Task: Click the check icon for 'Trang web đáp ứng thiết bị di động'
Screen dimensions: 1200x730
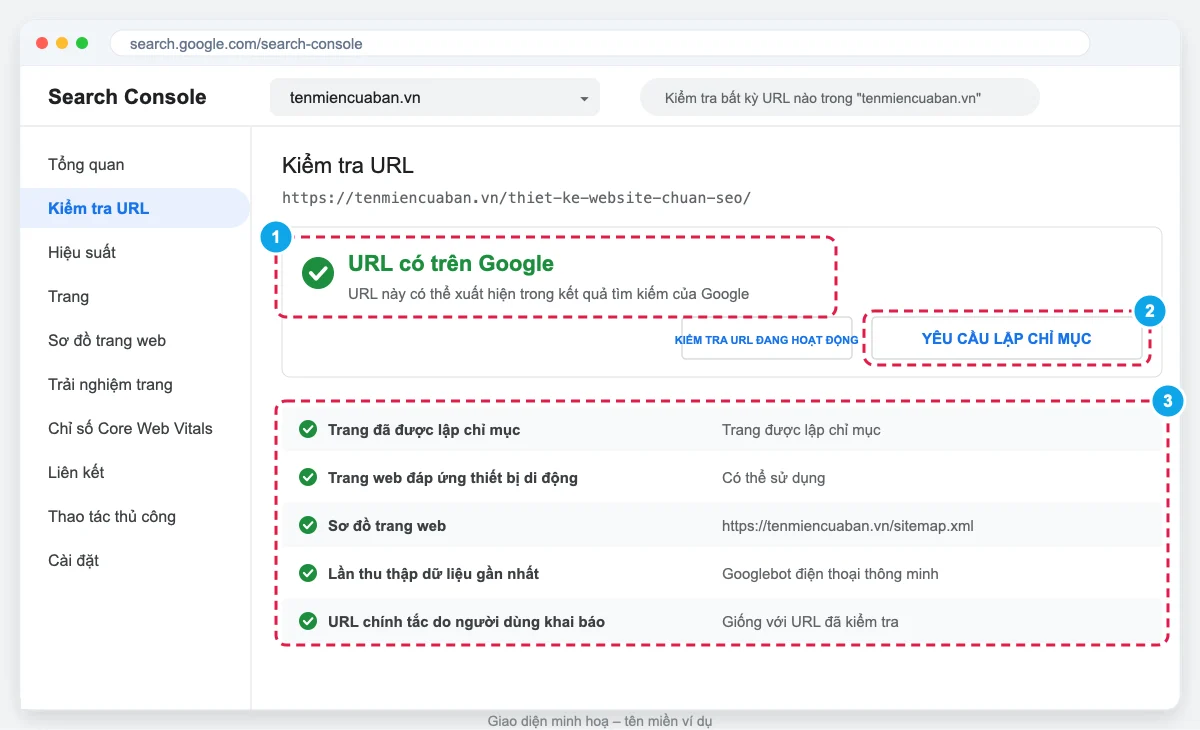Action: click(308, 478)
